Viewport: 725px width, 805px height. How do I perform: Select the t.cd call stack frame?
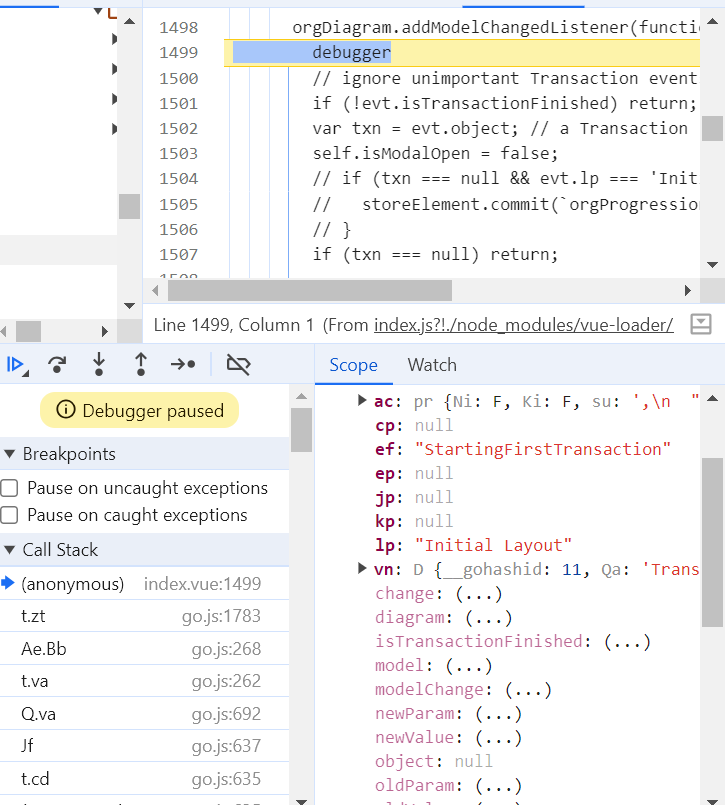(x=144, y=779)
